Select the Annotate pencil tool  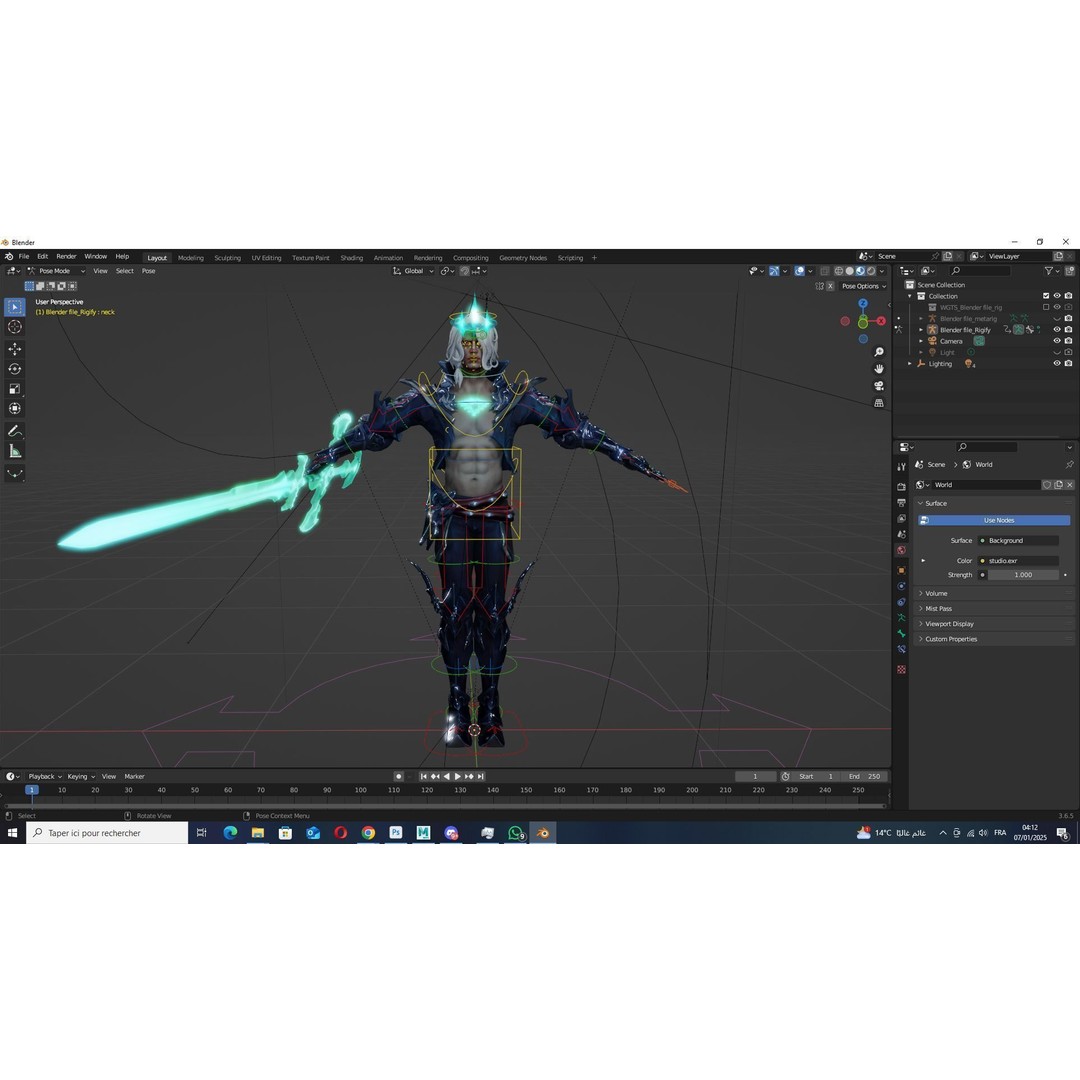(14, 431)
